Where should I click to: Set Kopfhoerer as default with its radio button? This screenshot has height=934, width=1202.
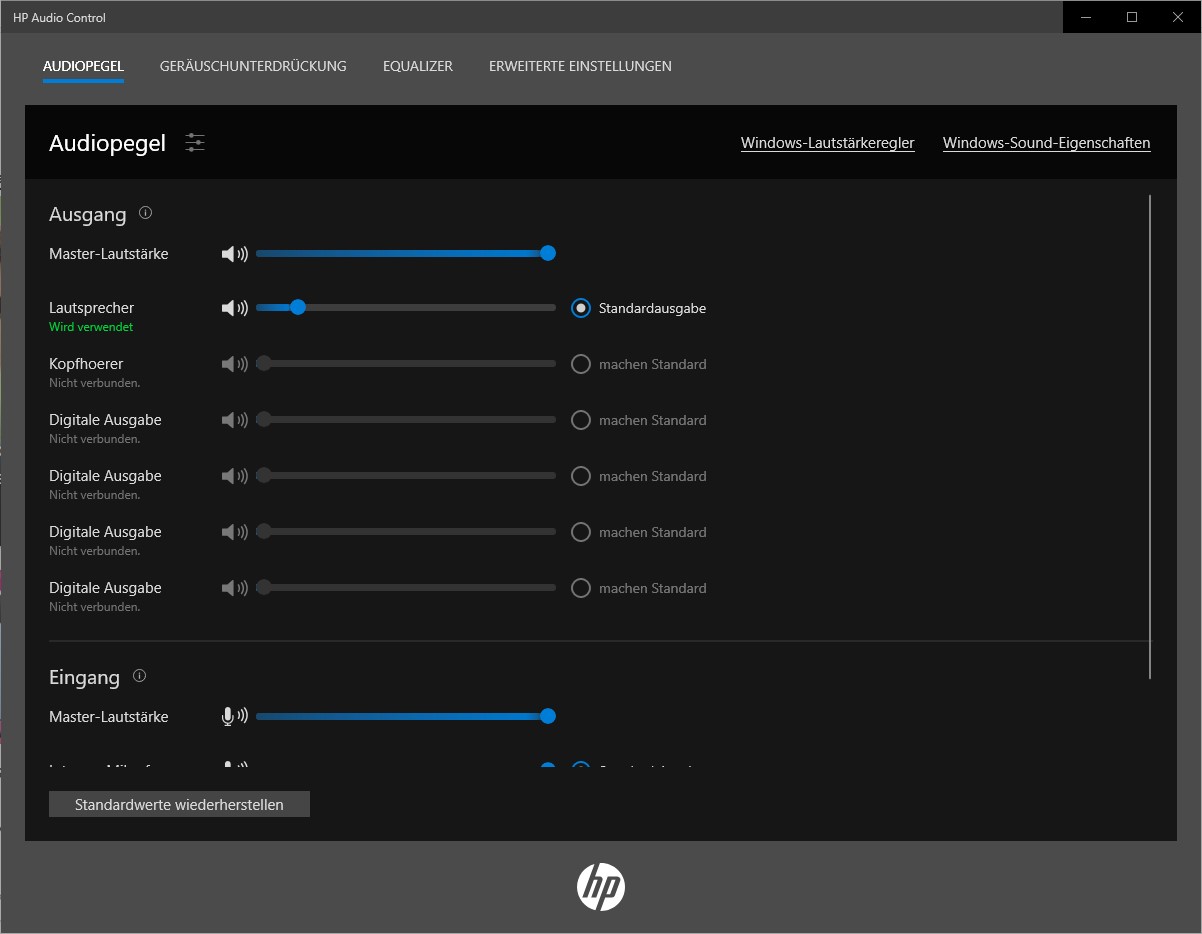581,364
